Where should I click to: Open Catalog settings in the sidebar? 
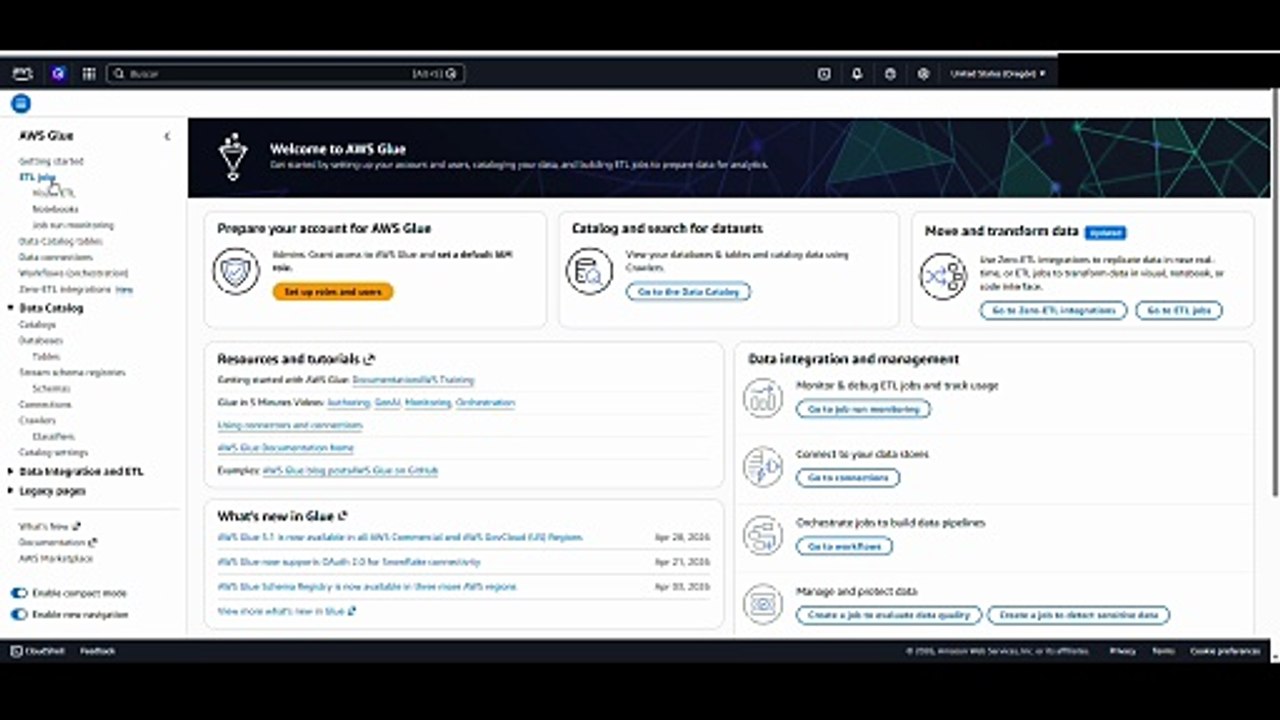pyautogui.click(x=53, y=452)
